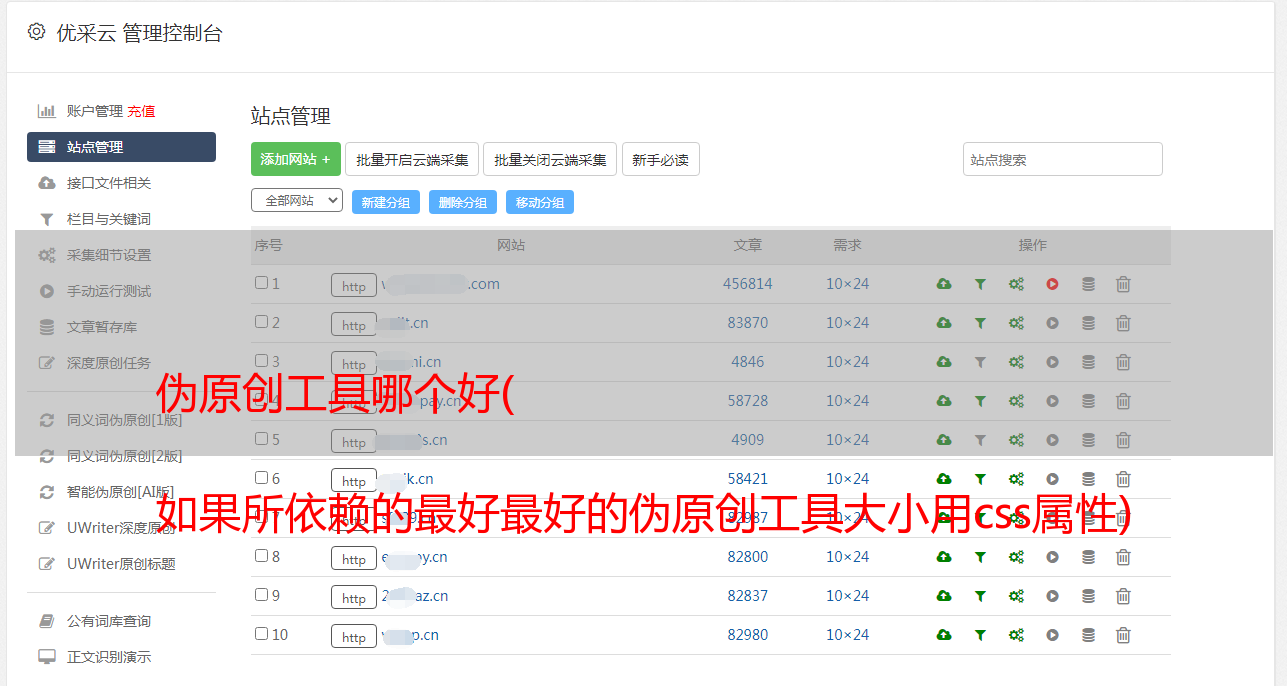1287x686 pixels.
Task: Click the http button in row 2
Action: 354,325
